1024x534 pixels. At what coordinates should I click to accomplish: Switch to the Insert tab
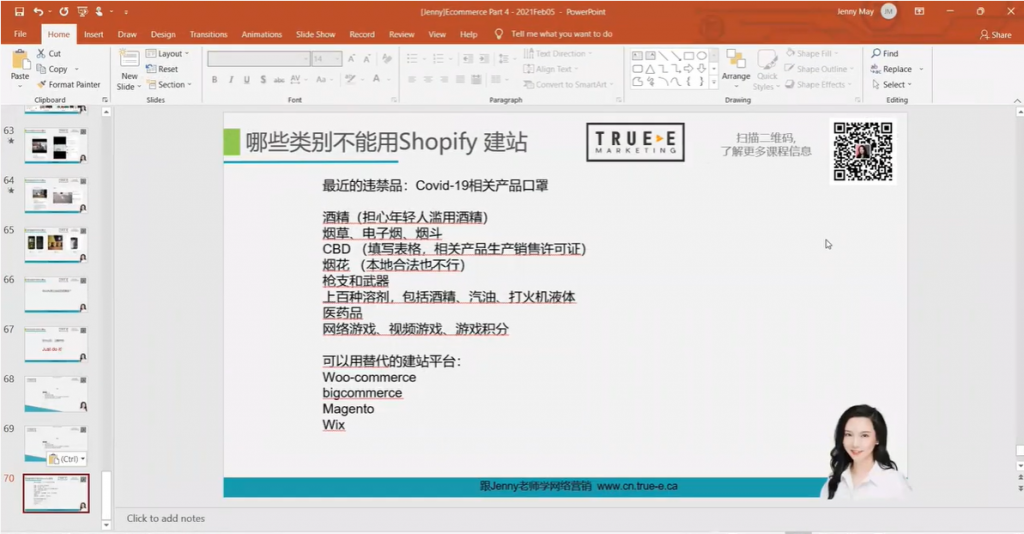[93, 34]
